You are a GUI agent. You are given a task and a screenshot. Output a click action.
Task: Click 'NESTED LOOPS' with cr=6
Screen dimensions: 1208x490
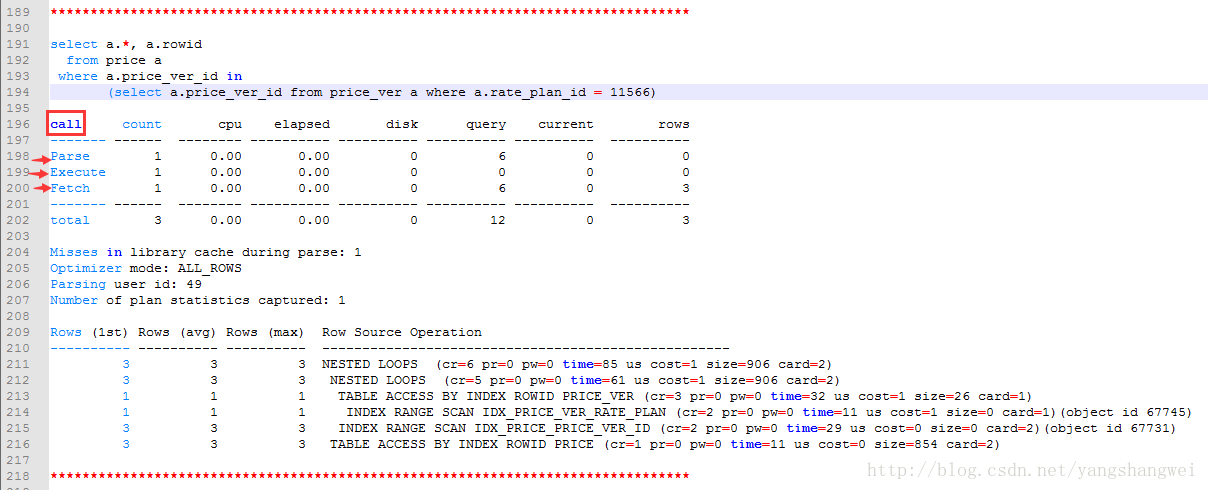(x=370, y=364)
